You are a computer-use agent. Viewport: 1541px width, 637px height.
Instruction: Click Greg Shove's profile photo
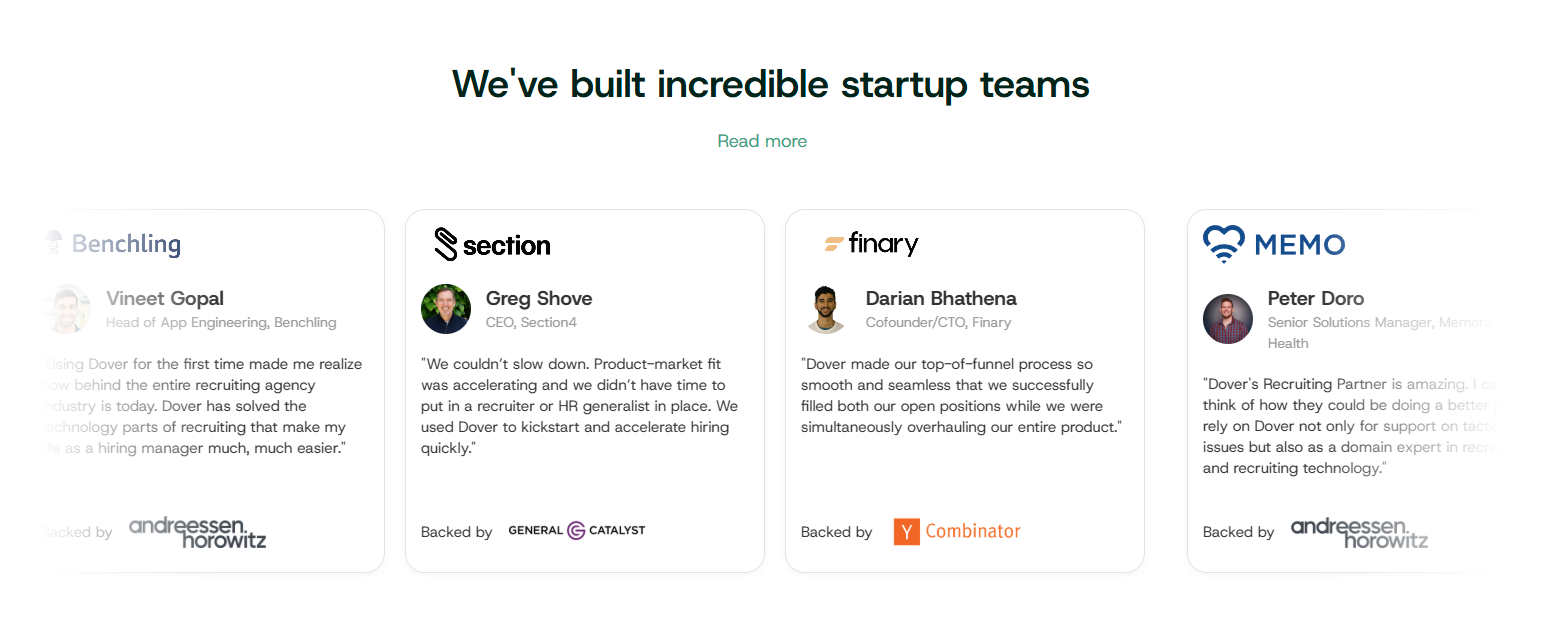tap(446, 309)
